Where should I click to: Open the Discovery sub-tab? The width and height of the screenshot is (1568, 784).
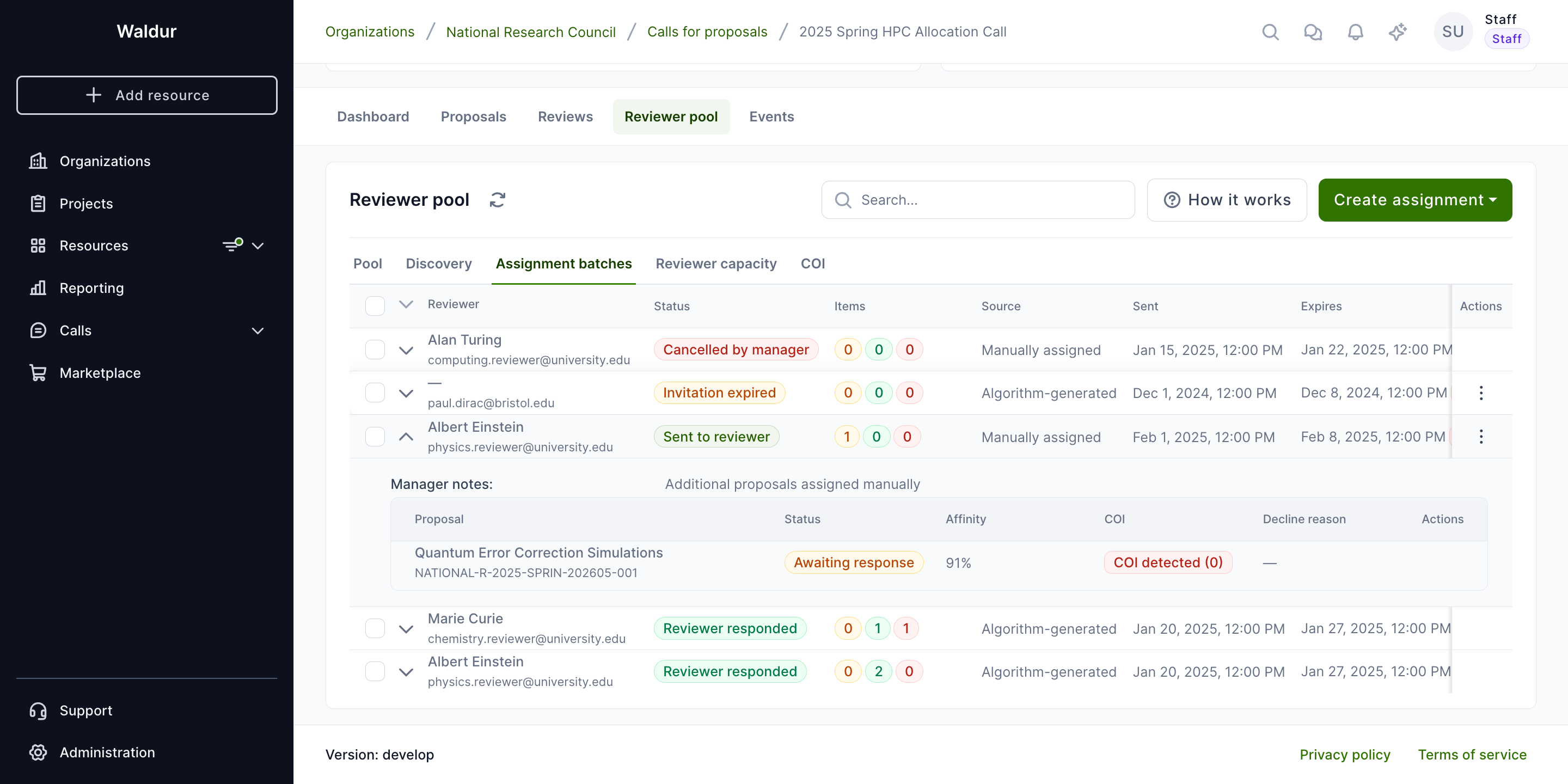pos(439,264)
